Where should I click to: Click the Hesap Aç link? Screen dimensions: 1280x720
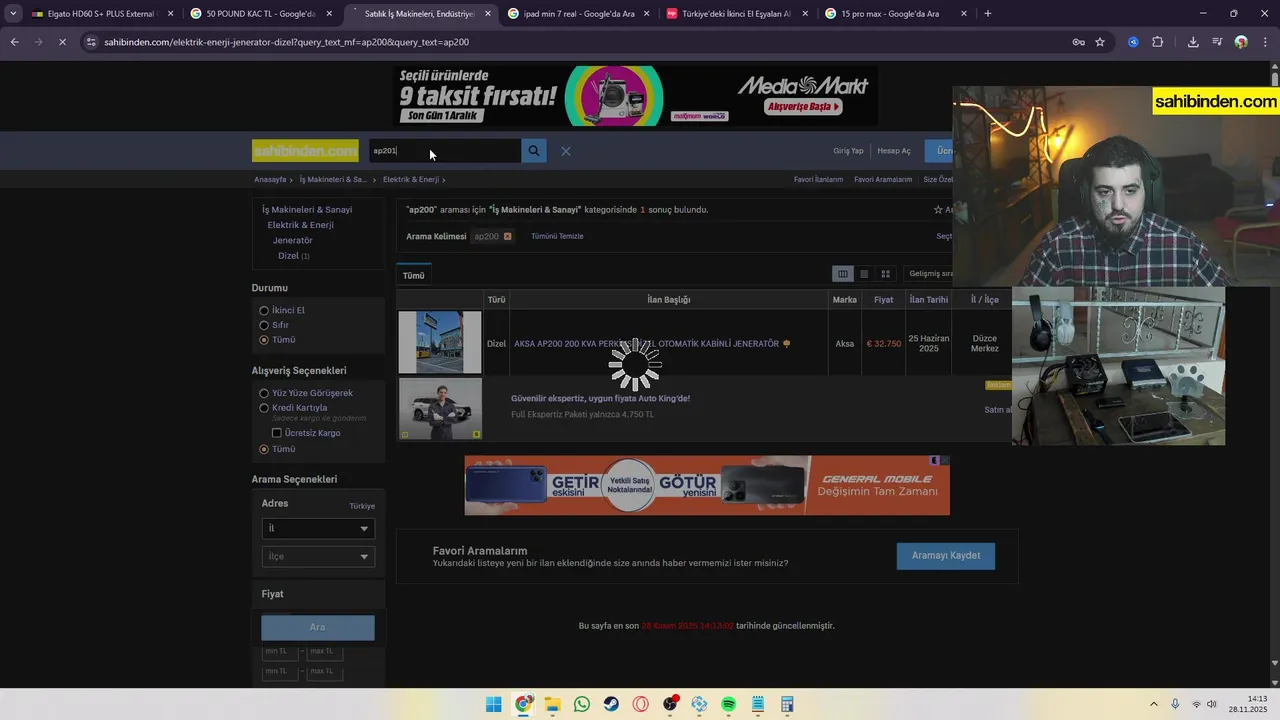click(x=894, y=151)
